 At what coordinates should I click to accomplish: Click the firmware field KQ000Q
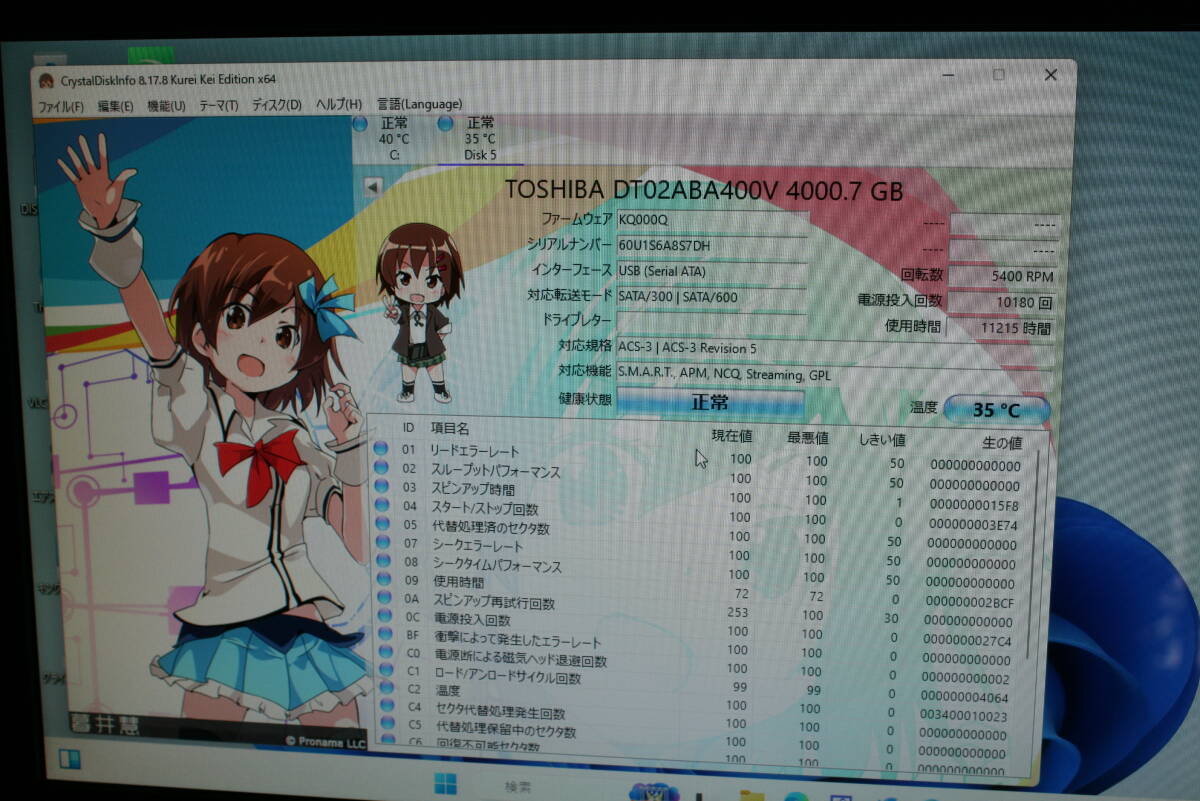[x=711, y=220]
